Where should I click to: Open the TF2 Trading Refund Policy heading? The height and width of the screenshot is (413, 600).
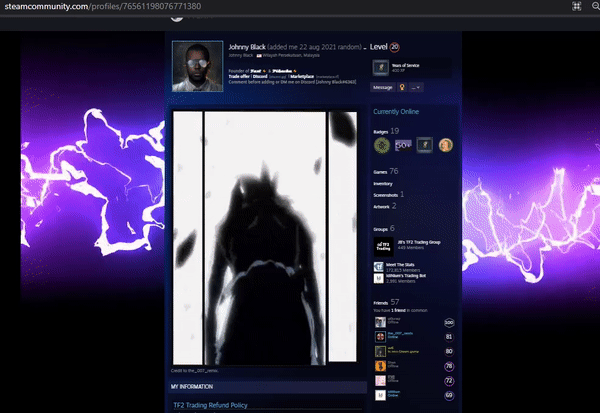210,405
